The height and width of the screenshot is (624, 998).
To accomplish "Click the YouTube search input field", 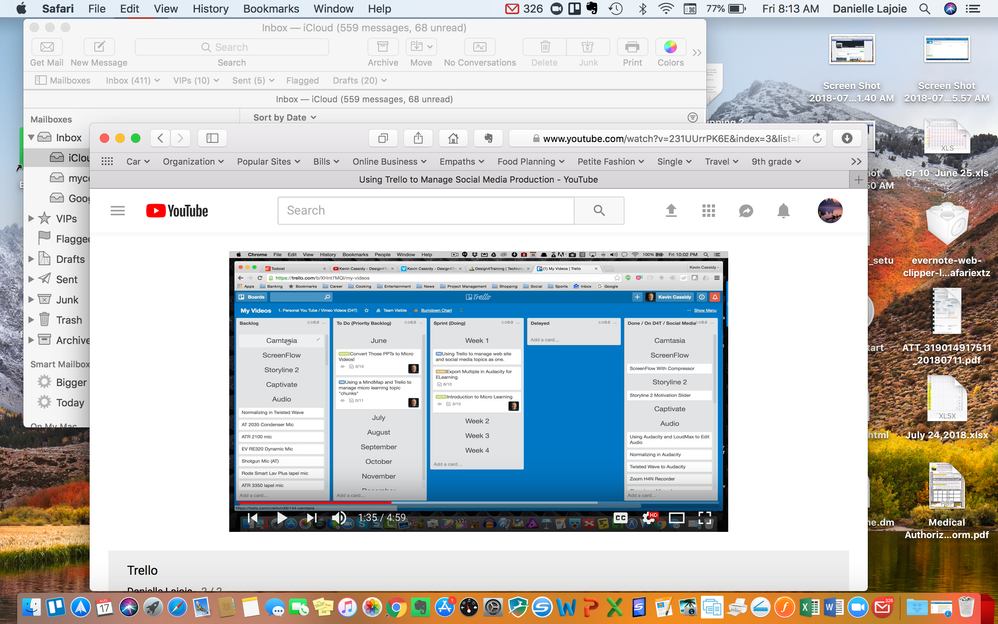I will pyautogui.click(x=426, y=210).
